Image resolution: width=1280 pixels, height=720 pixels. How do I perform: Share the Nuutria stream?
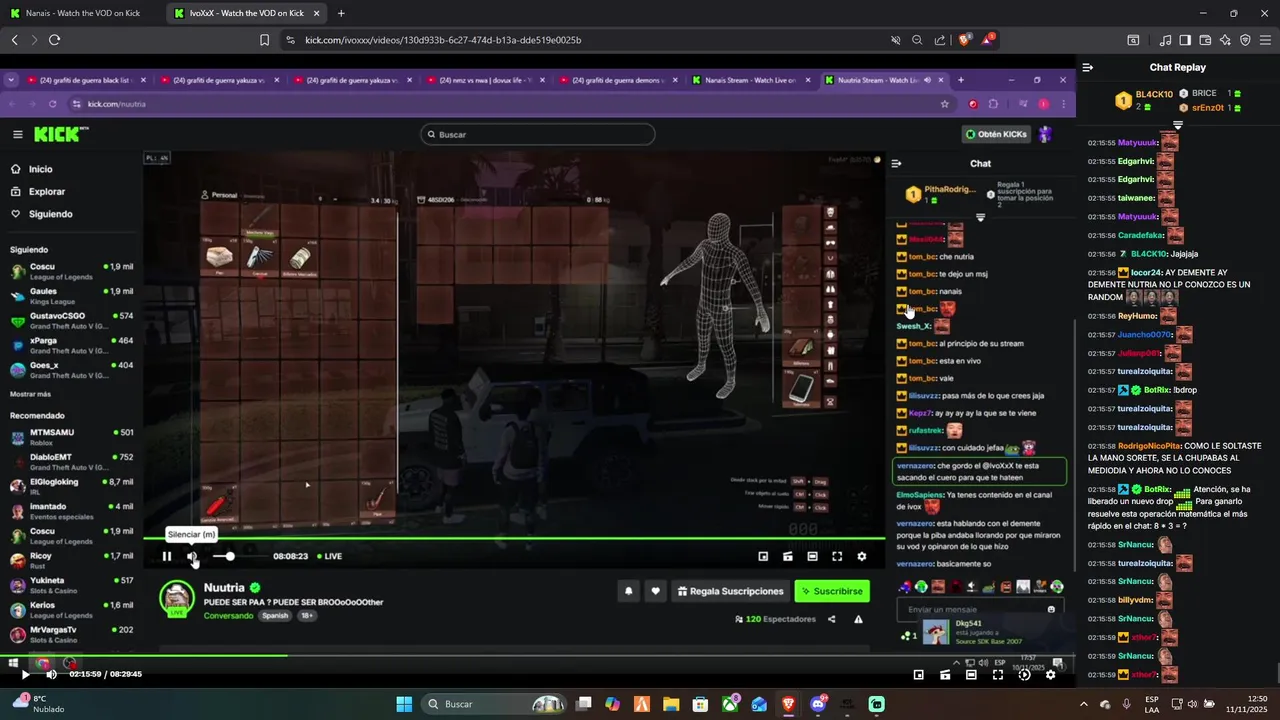(831, 619)
